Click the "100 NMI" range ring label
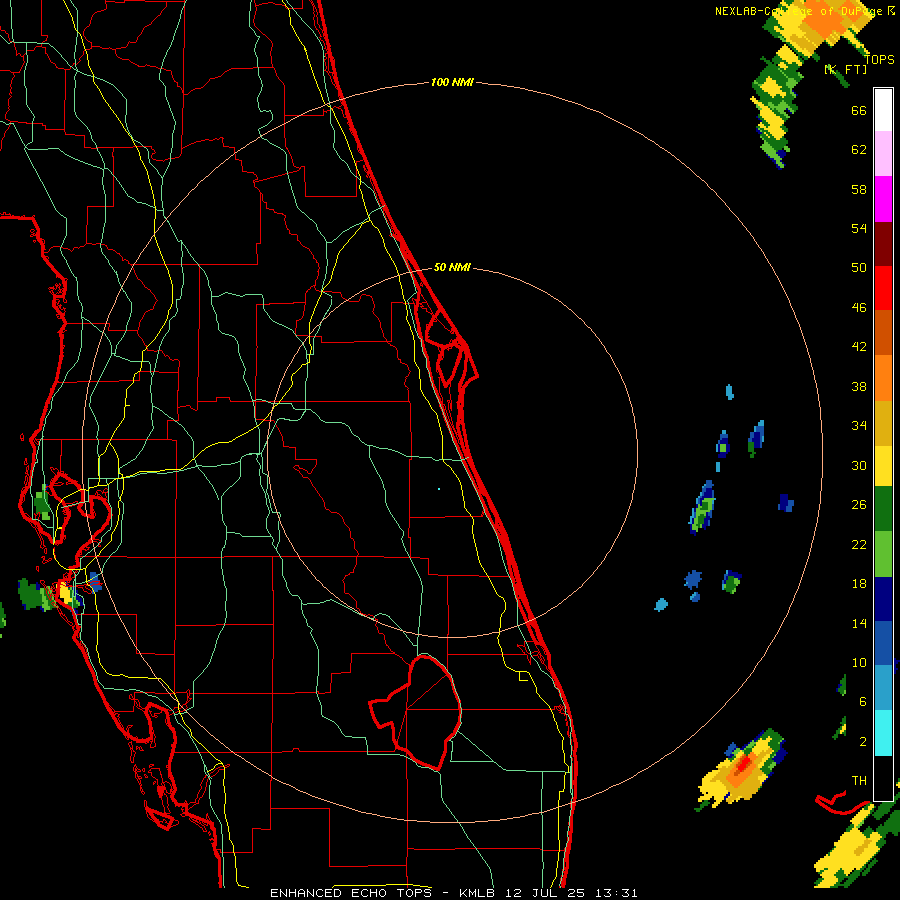900x900 pixels. pos(452,82)
